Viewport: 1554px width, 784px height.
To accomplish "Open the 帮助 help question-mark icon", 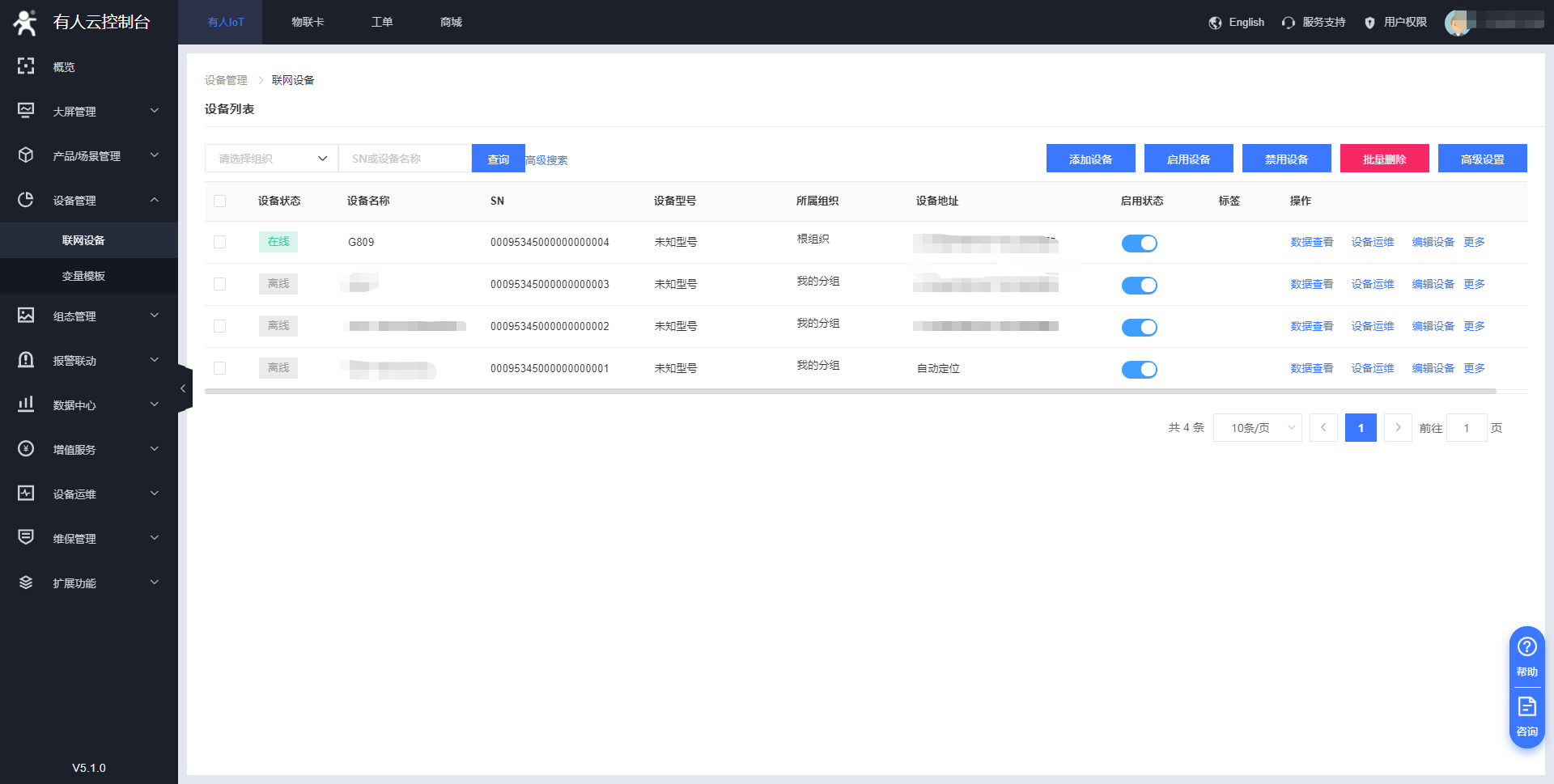I will tap(1526, 647).
